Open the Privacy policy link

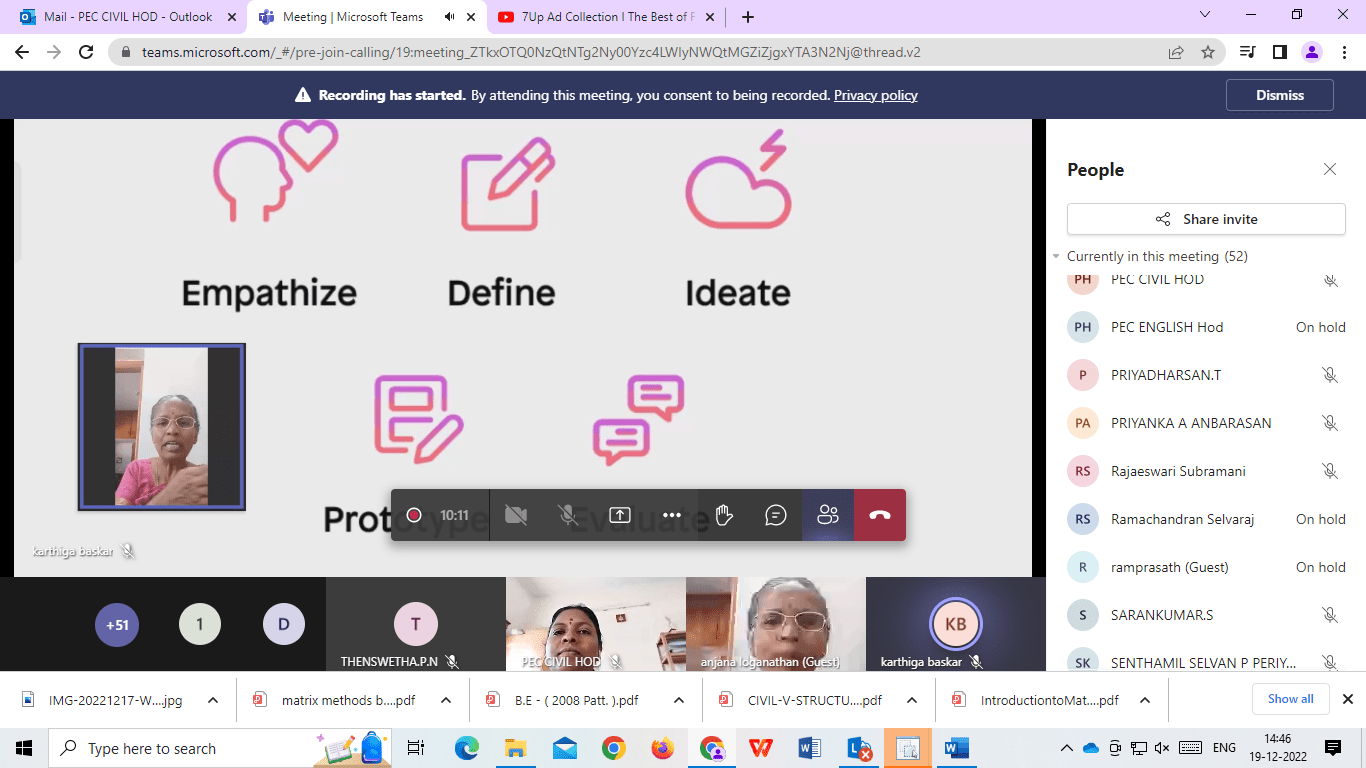[x=875, y=95]
